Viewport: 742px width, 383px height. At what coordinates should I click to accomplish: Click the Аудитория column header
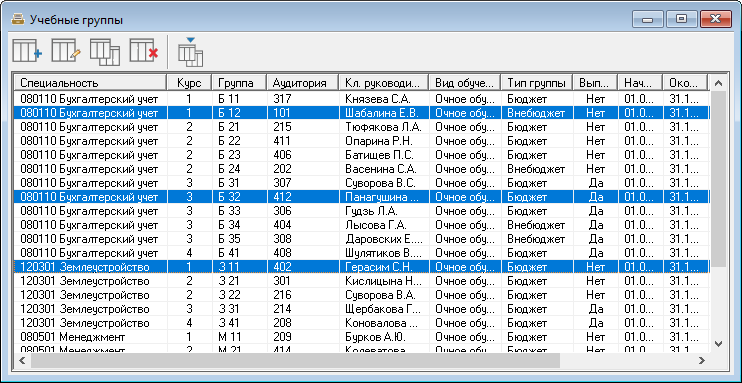[302, 83]
